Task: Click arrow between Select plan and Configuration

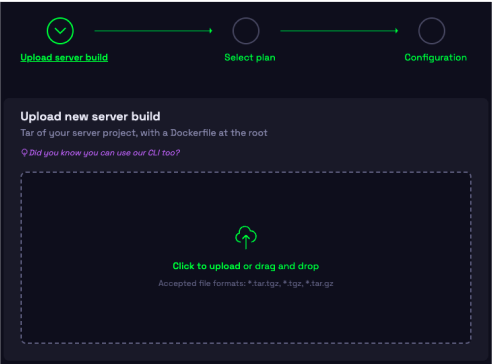Action: click(x=339, y=31)
